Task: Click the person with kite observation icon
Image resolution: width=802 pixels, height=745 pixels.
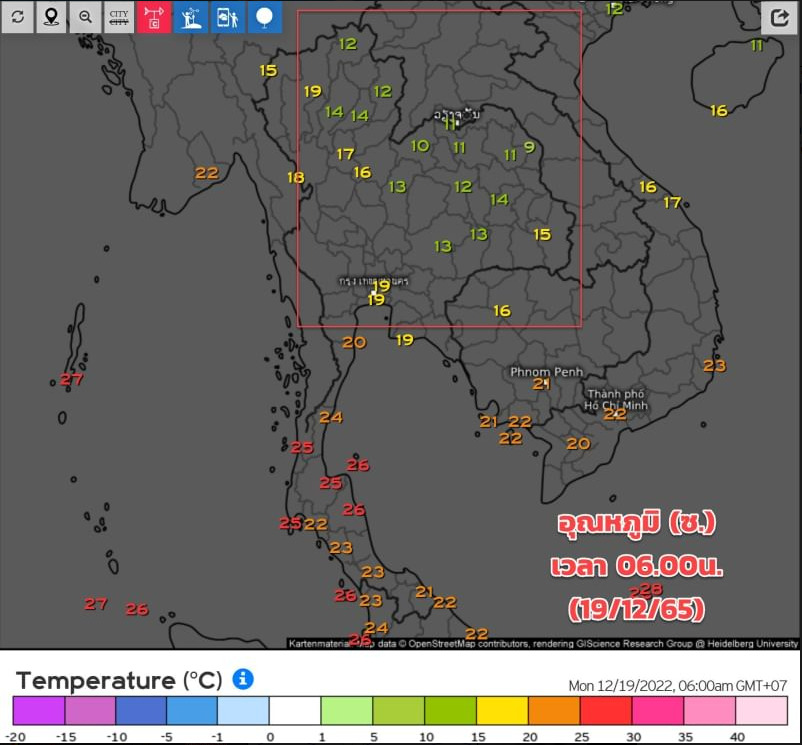Action: 191,17
